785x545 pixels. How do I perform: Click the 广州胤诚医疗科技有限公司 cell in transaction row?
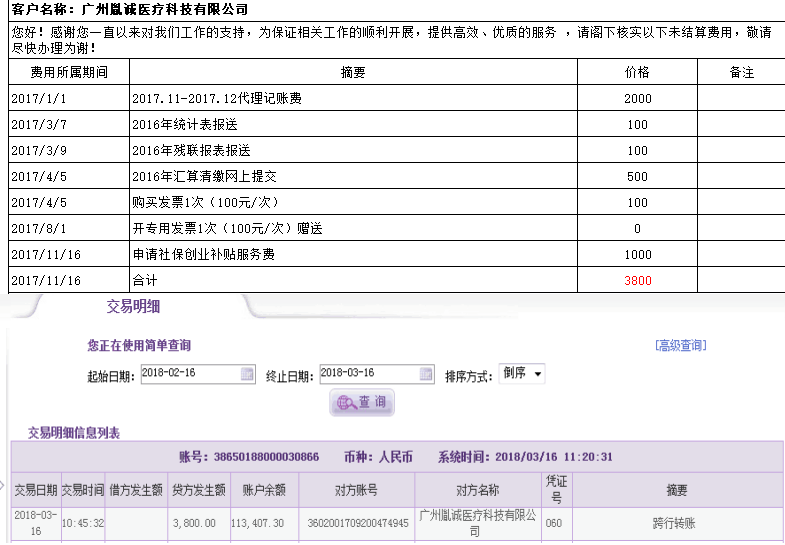(x=478, y=523)
